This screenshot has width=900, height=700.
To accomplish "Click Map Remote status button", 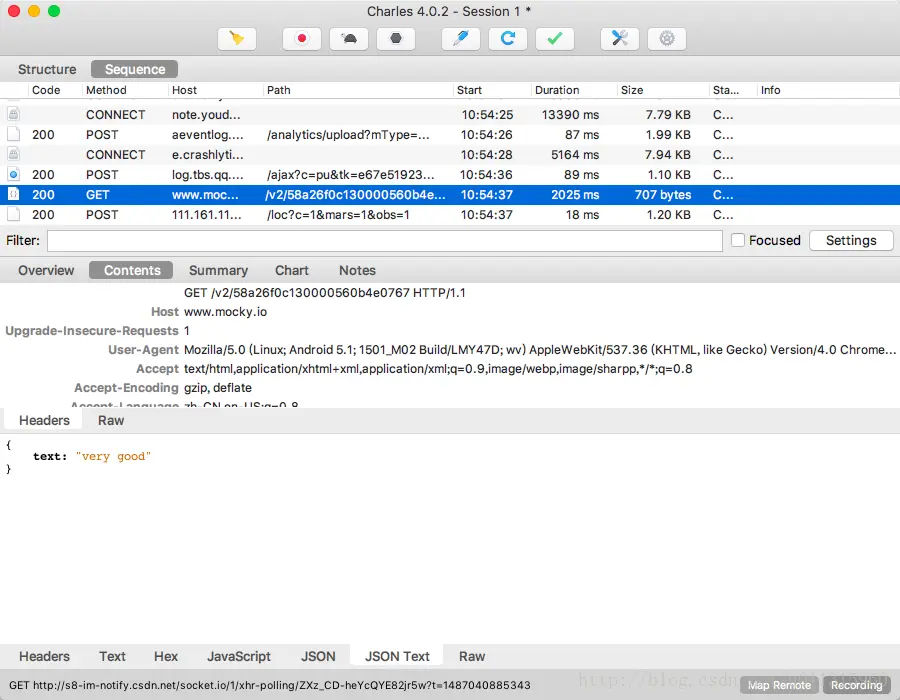I will point(779,685).
